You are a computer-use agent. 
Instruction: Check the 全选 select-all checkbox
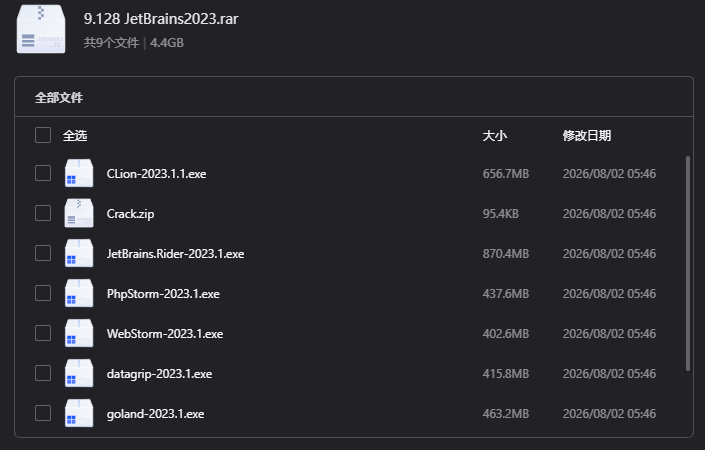(x=43, y=135)
